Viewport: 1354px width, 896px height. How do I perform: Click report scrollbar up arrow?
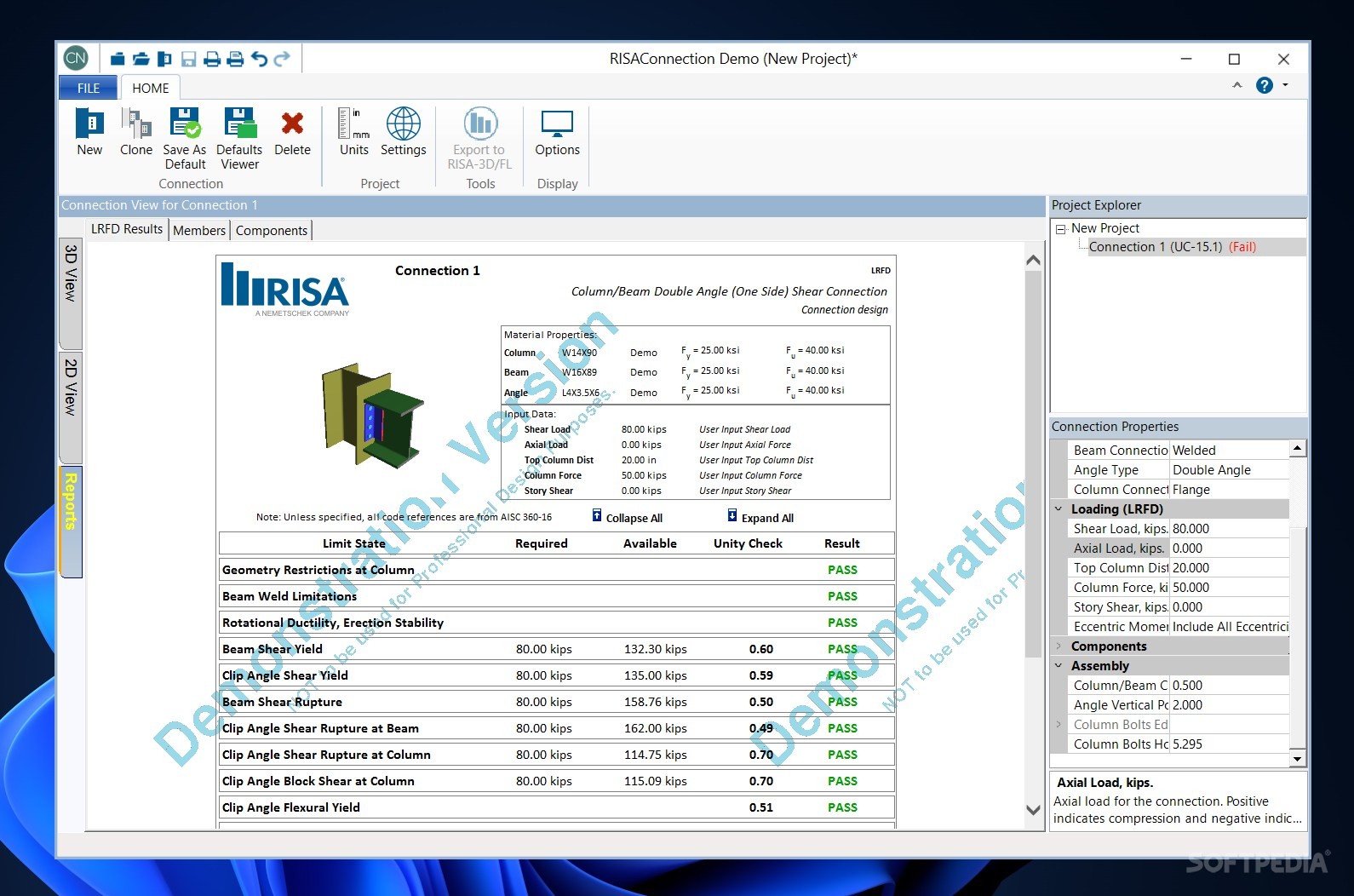[x=1033, y=260]
